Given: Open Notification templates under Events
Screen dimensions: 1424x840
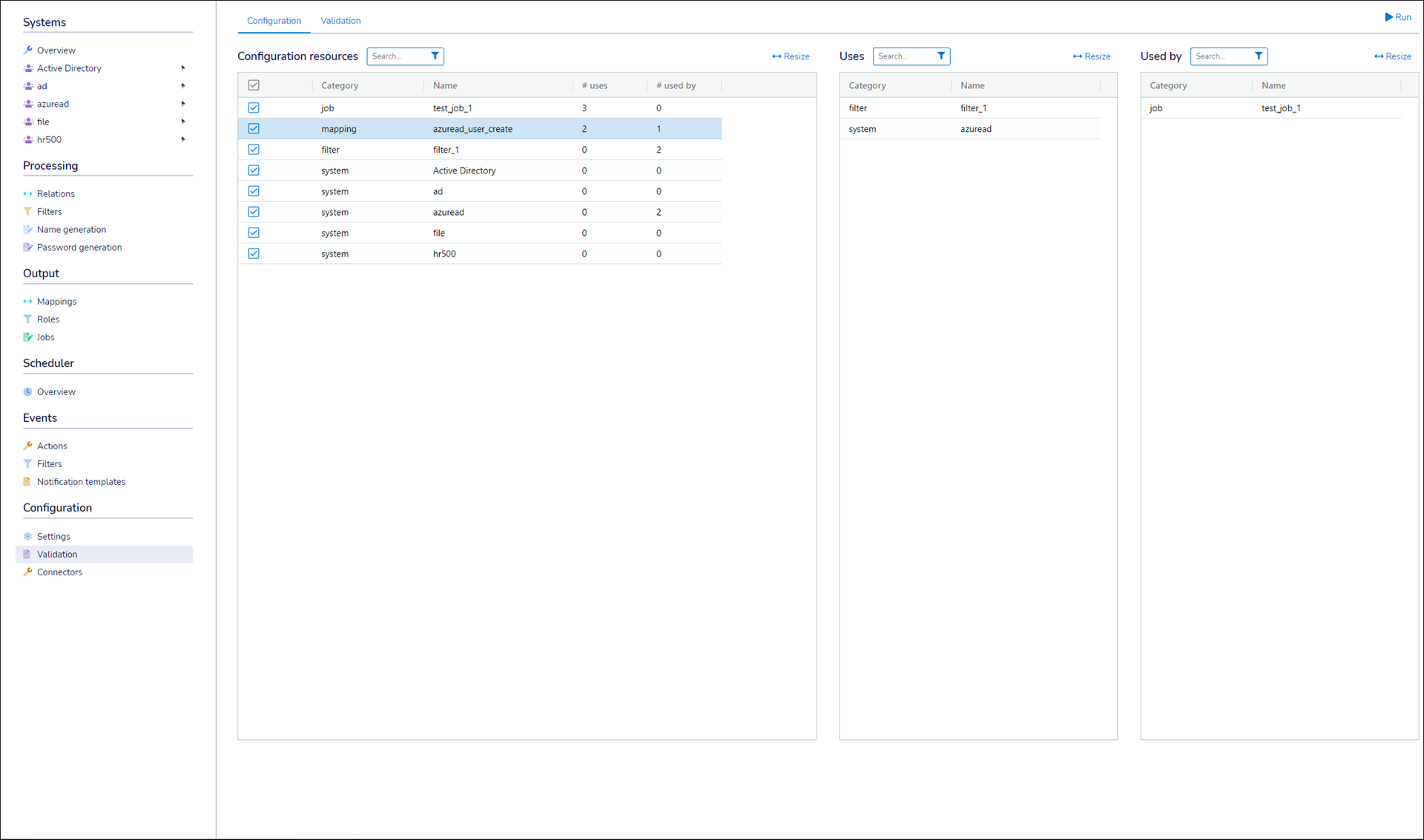Looking at the screenshot, I should tap(81, 482).
